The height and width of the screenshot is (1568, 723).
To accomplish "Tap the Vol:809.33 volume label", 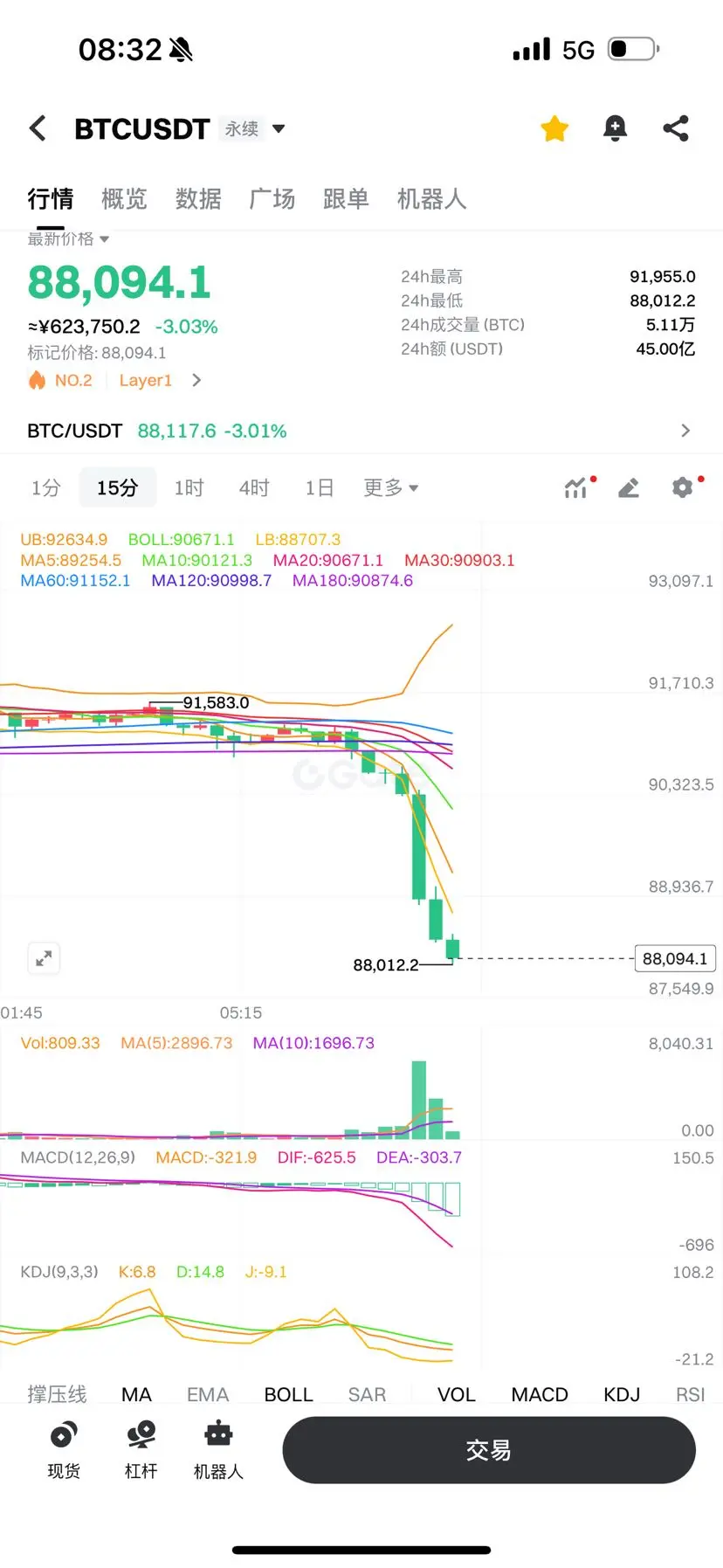I will click(x=60, y=1043).
